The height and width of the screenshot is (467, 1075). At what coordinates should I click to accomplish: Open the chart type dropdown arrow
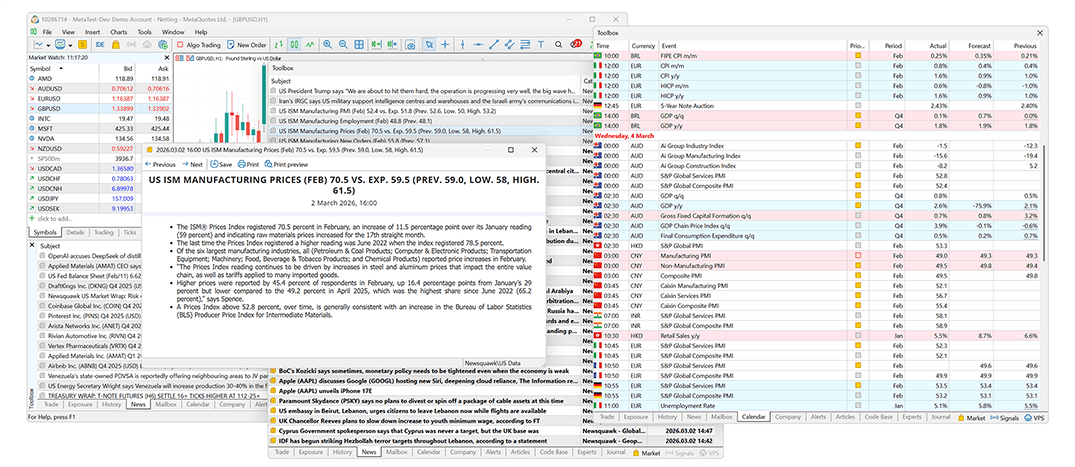pyautogui.click(x=49, y=45)
